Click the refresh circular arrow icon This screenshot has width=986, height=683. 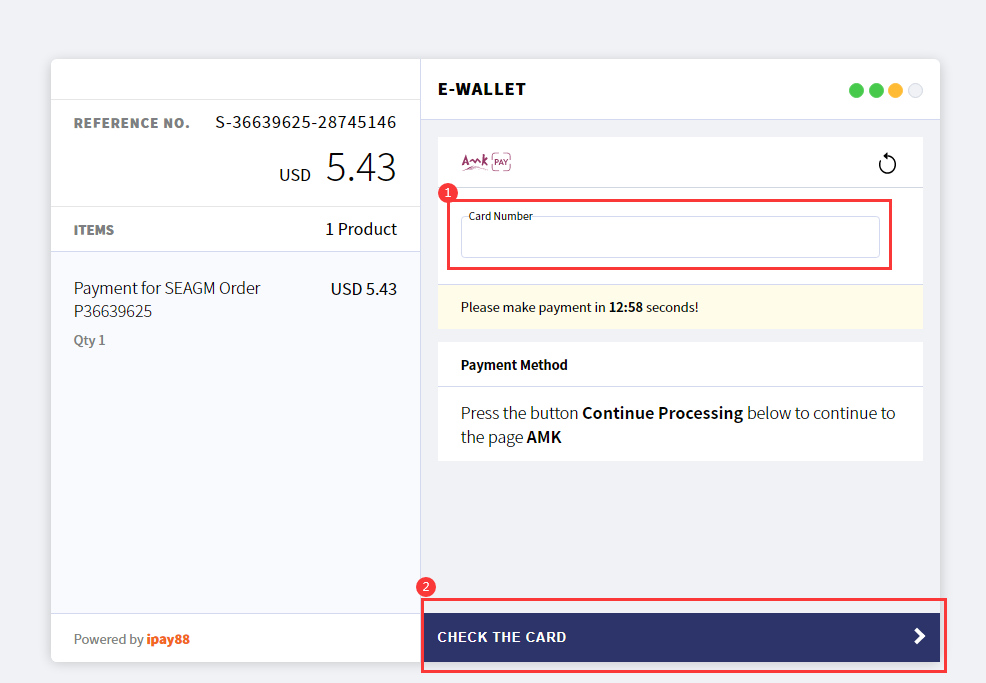pos(887,164)
